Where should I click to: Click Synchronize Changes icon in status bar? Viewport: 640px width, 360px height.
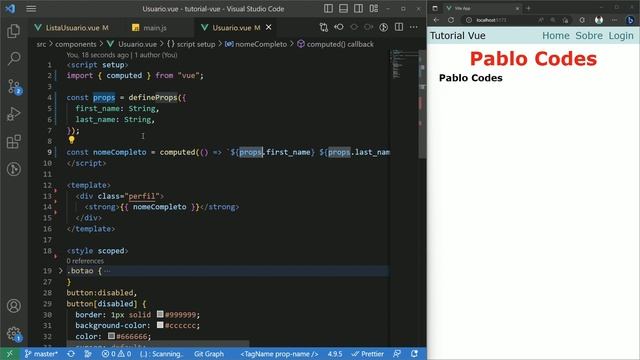[x=71, y=354]
